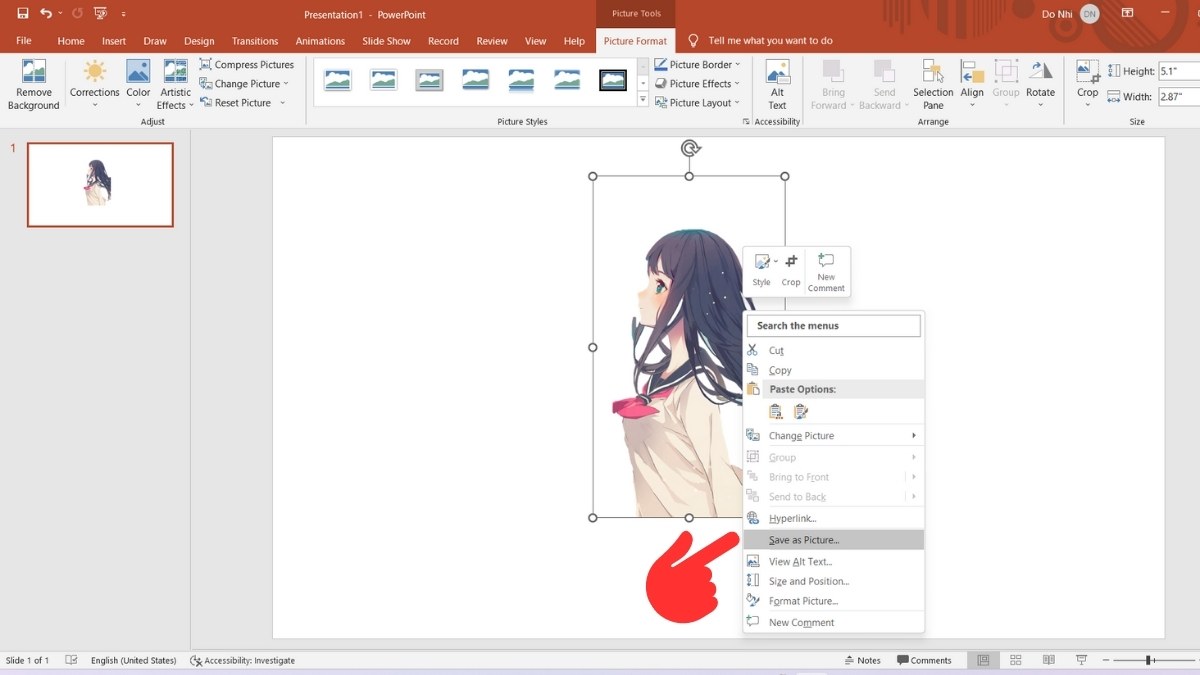Click the first Paste Options icon

[775, 411]
